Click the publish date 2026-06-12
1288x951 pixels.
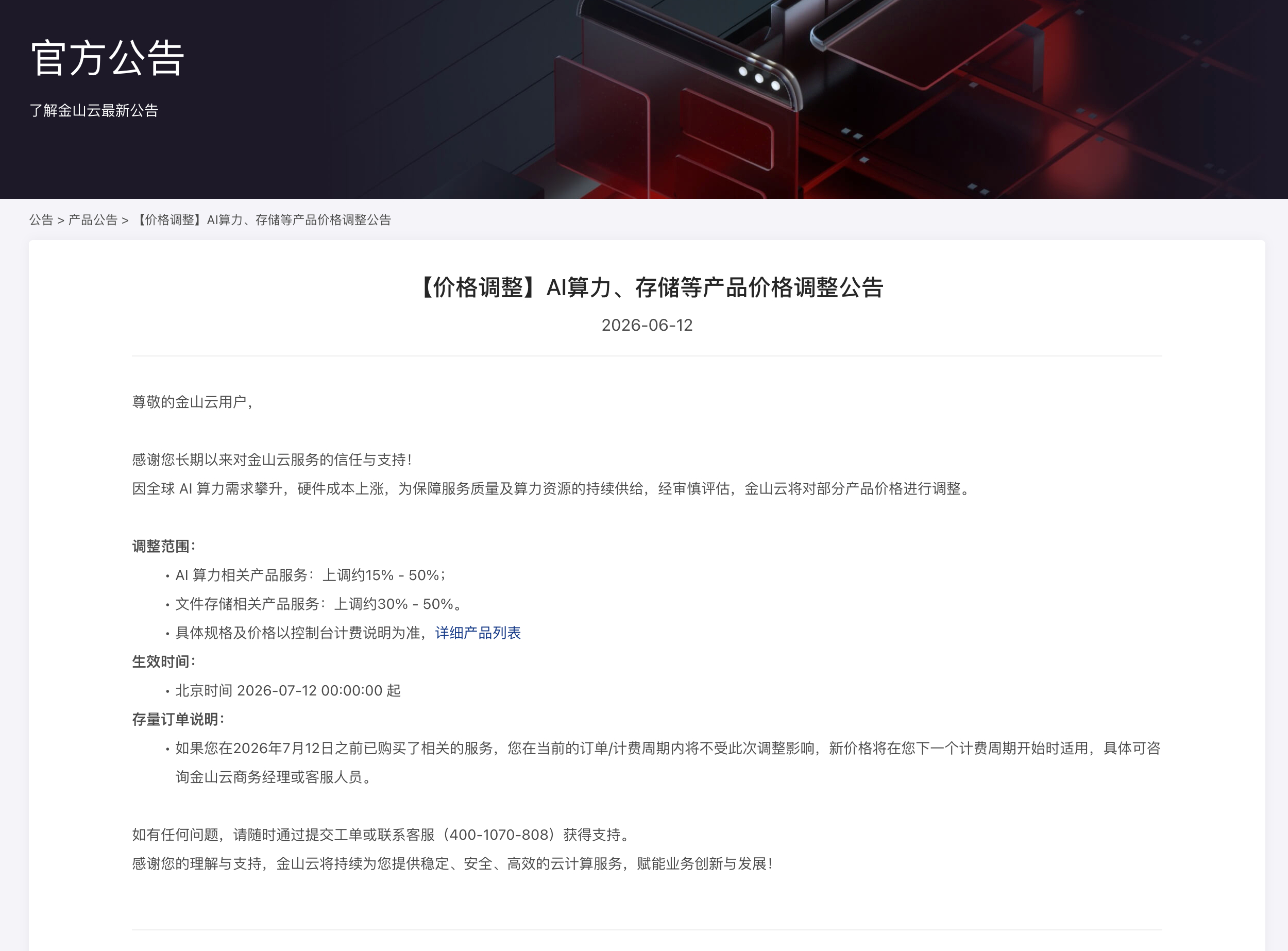click(647, 325)
